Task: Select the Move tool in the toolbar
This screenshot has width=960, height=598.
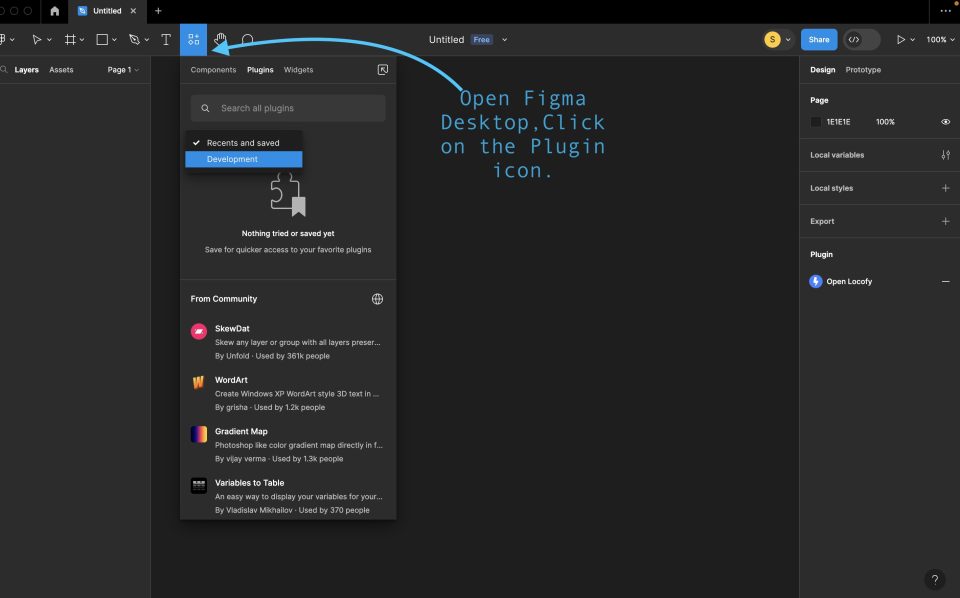Action: click(38, 39)
